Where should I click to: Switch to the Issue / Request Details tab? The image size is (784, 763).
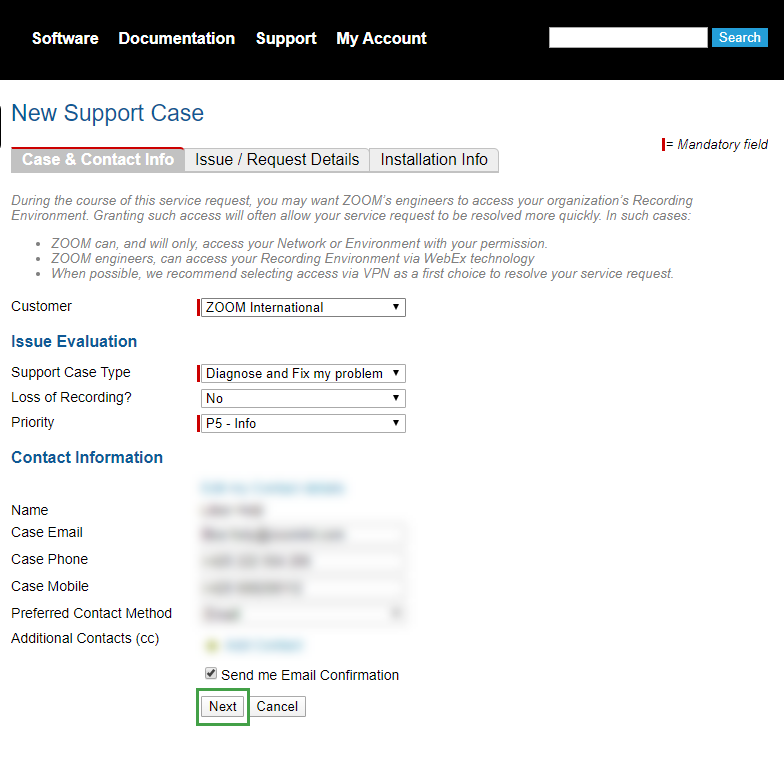[277, 160]
